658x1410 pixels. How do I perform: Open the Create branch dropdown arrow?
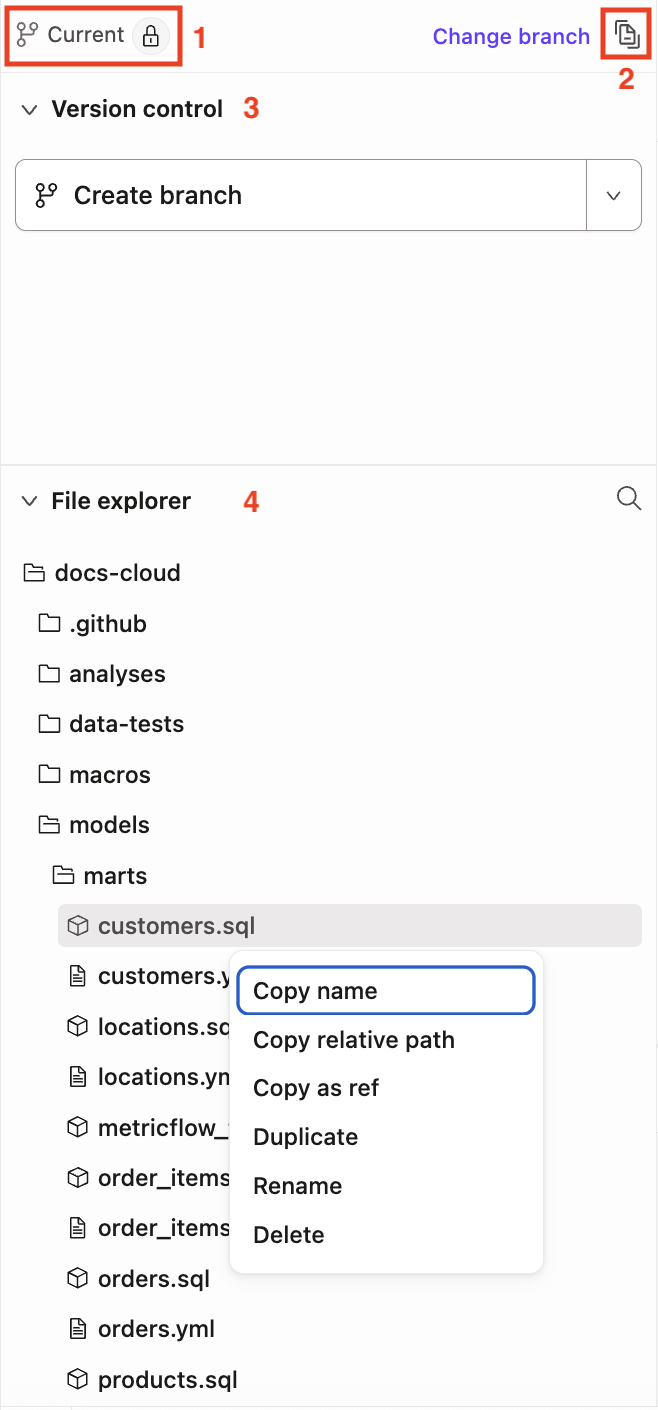pyautogui.click(x=614, y=195)
